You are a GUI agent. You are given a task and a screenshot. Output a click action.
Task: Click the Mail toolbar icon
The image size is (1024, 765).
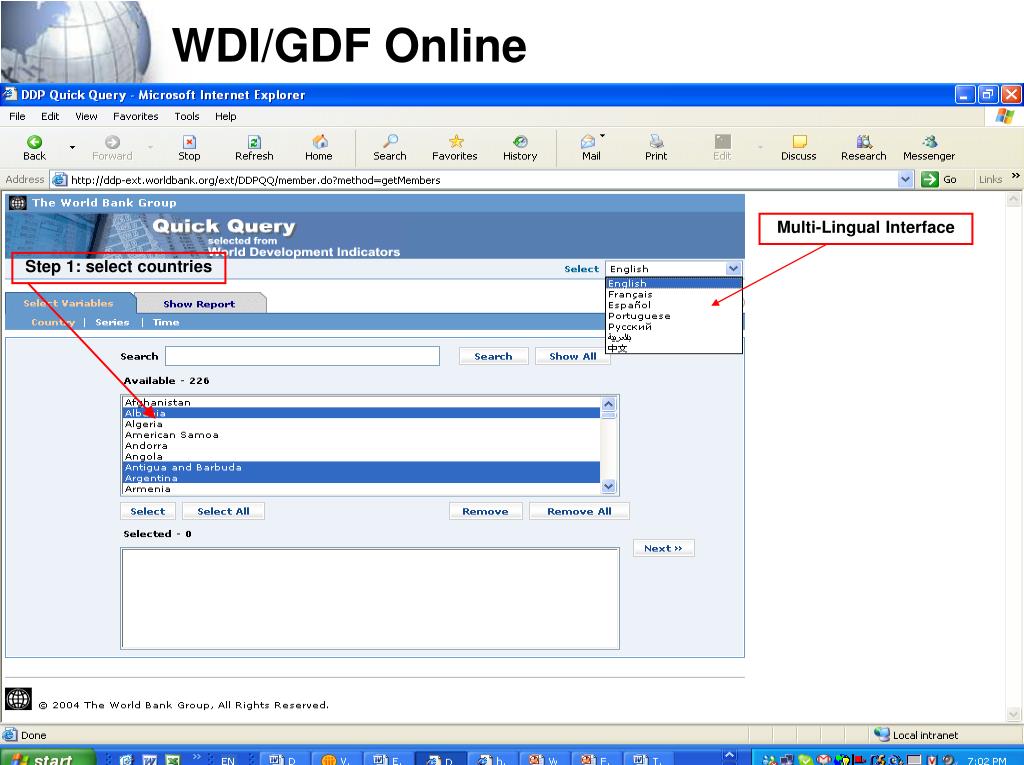pos(588,141)
